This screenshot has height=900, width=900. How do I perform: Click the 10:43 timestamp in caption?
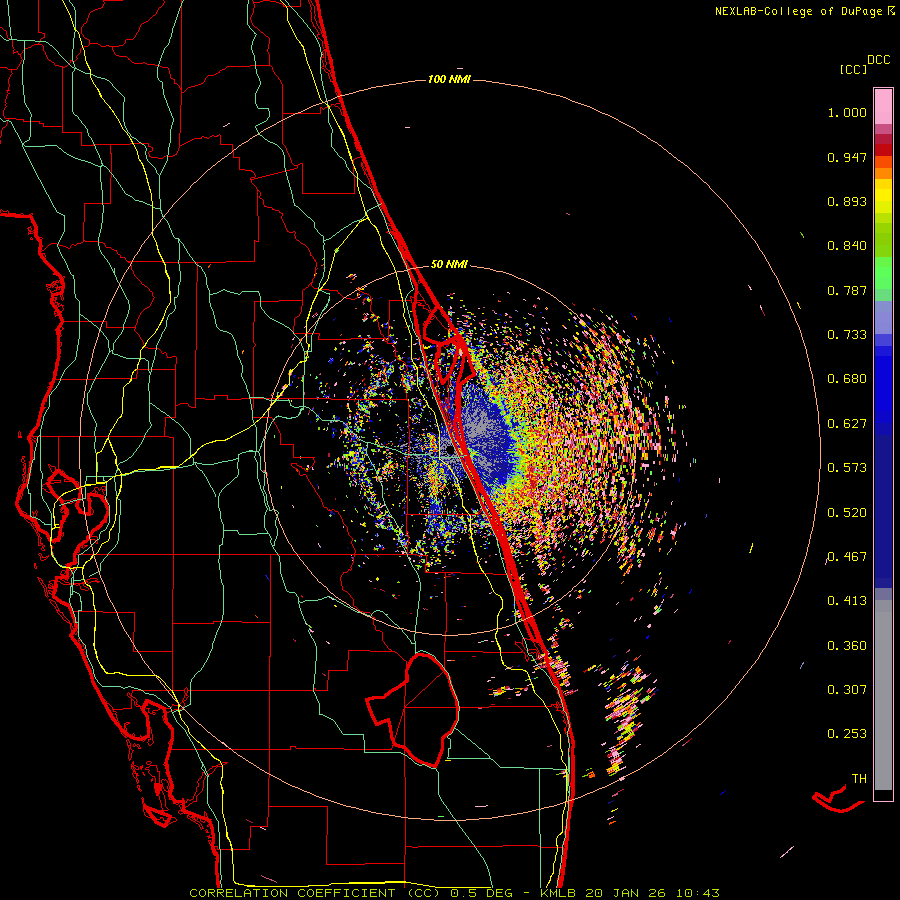pos(697,893)
